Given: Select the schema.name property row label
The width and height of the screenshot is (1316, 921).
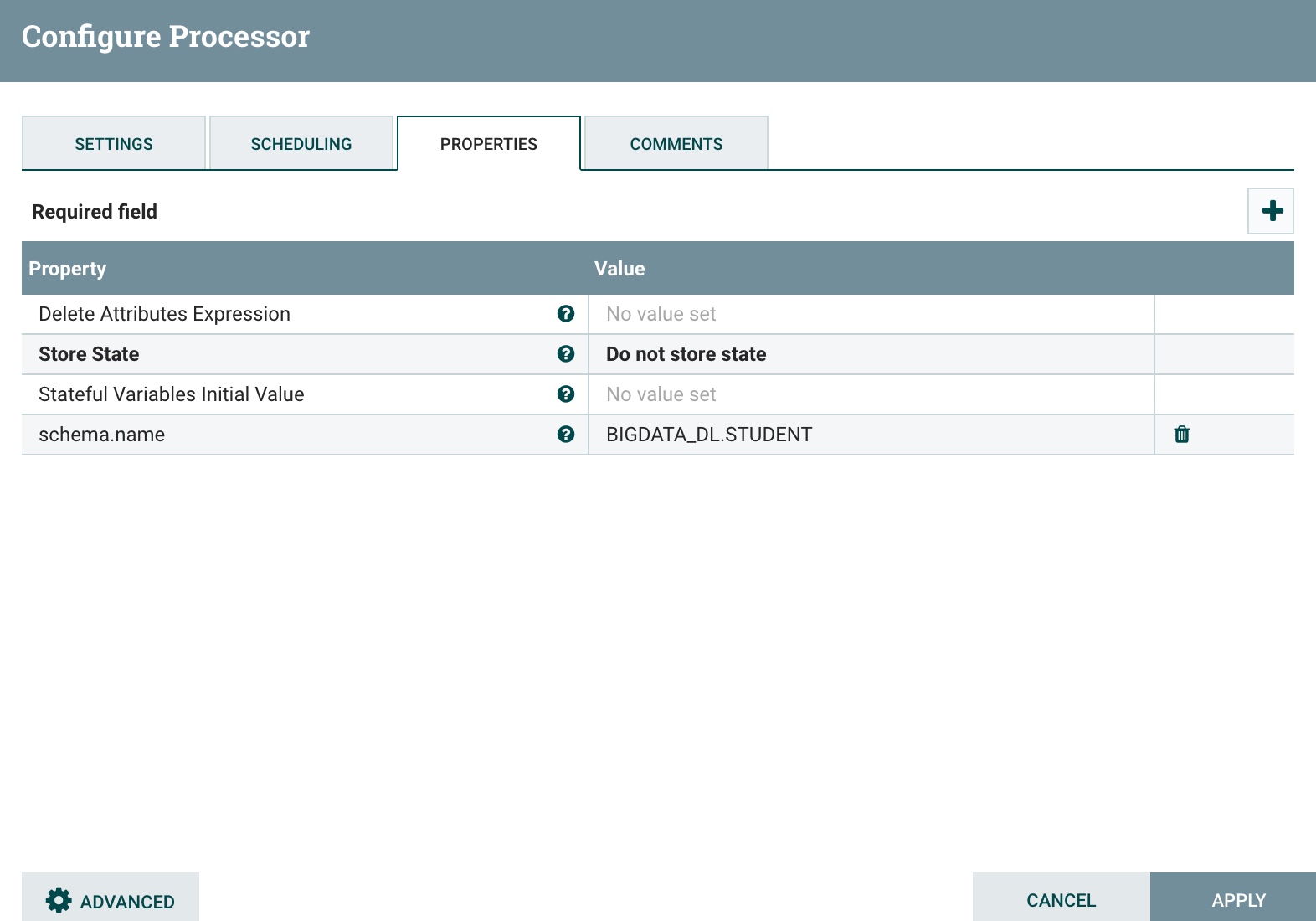Looking at the screenshot, I should coord(102,435).
